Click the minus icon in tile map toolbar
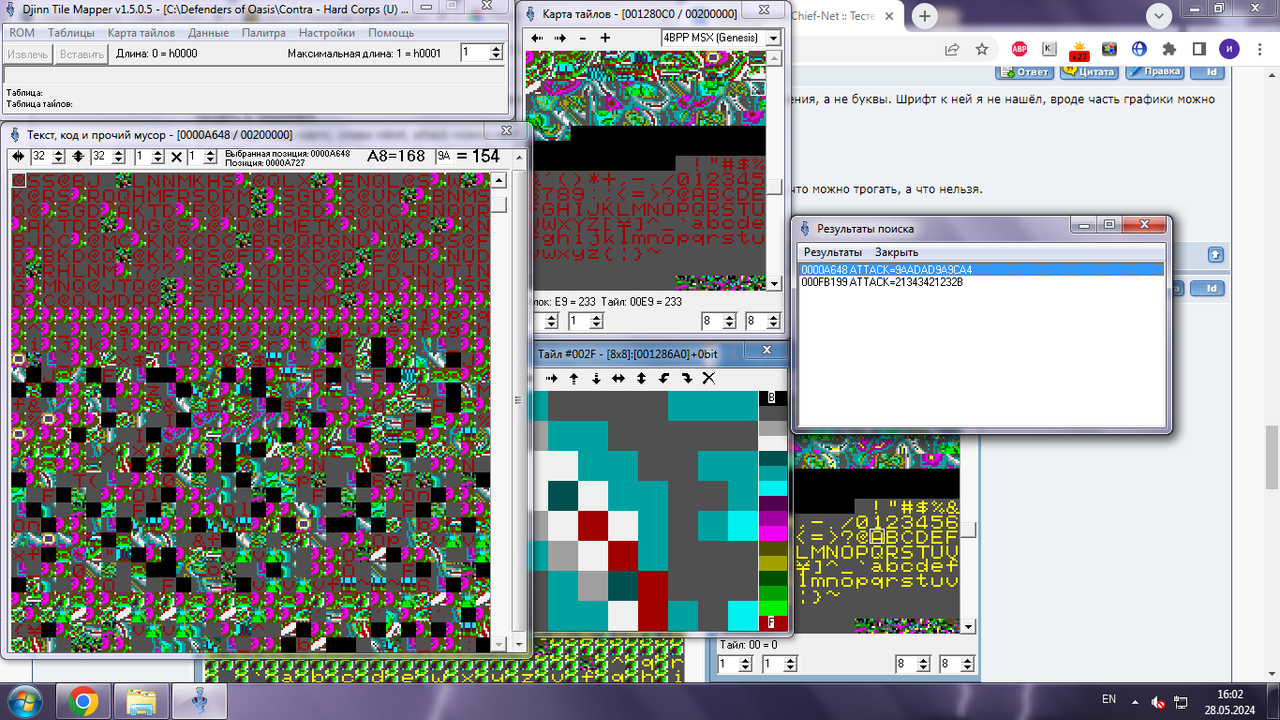Viewport: 1280px width, 720px height. [x=583, y=38]
